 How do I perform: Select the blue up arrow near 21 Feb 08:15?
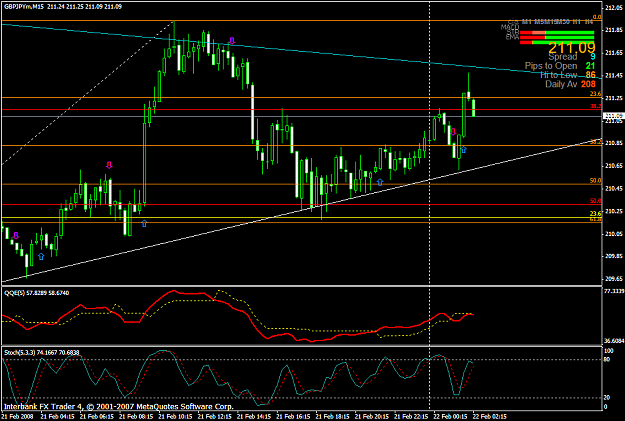click(144, 223)
